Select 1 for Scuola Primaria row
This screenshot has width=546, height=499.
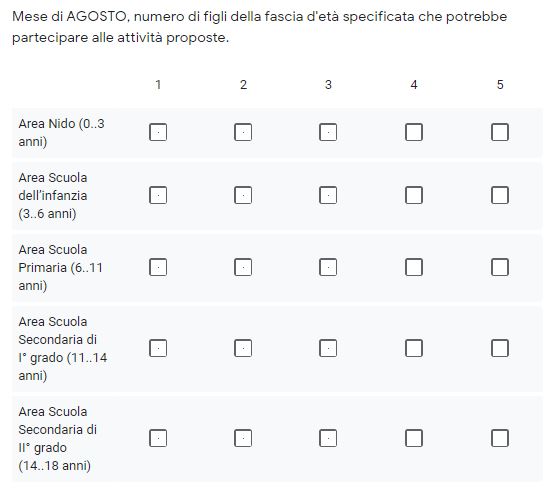click(x=158, y=267)
